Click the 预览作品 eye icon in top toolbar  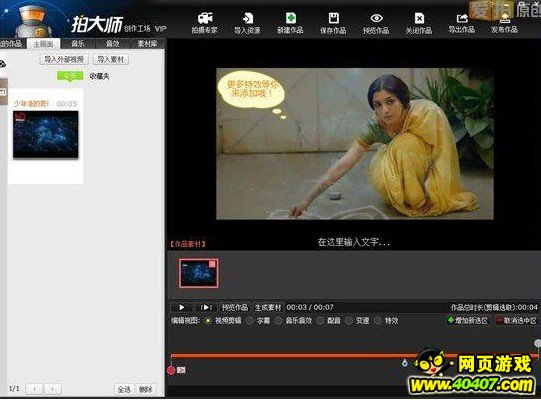pos(376,18)
